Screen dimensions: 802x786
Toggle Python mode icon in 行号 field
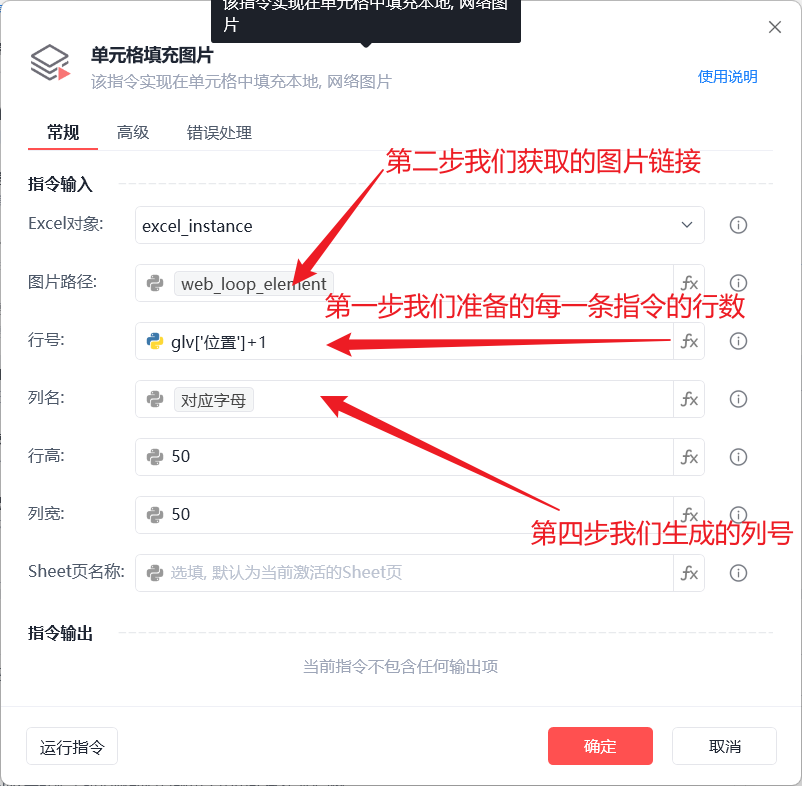coord(154,341)
